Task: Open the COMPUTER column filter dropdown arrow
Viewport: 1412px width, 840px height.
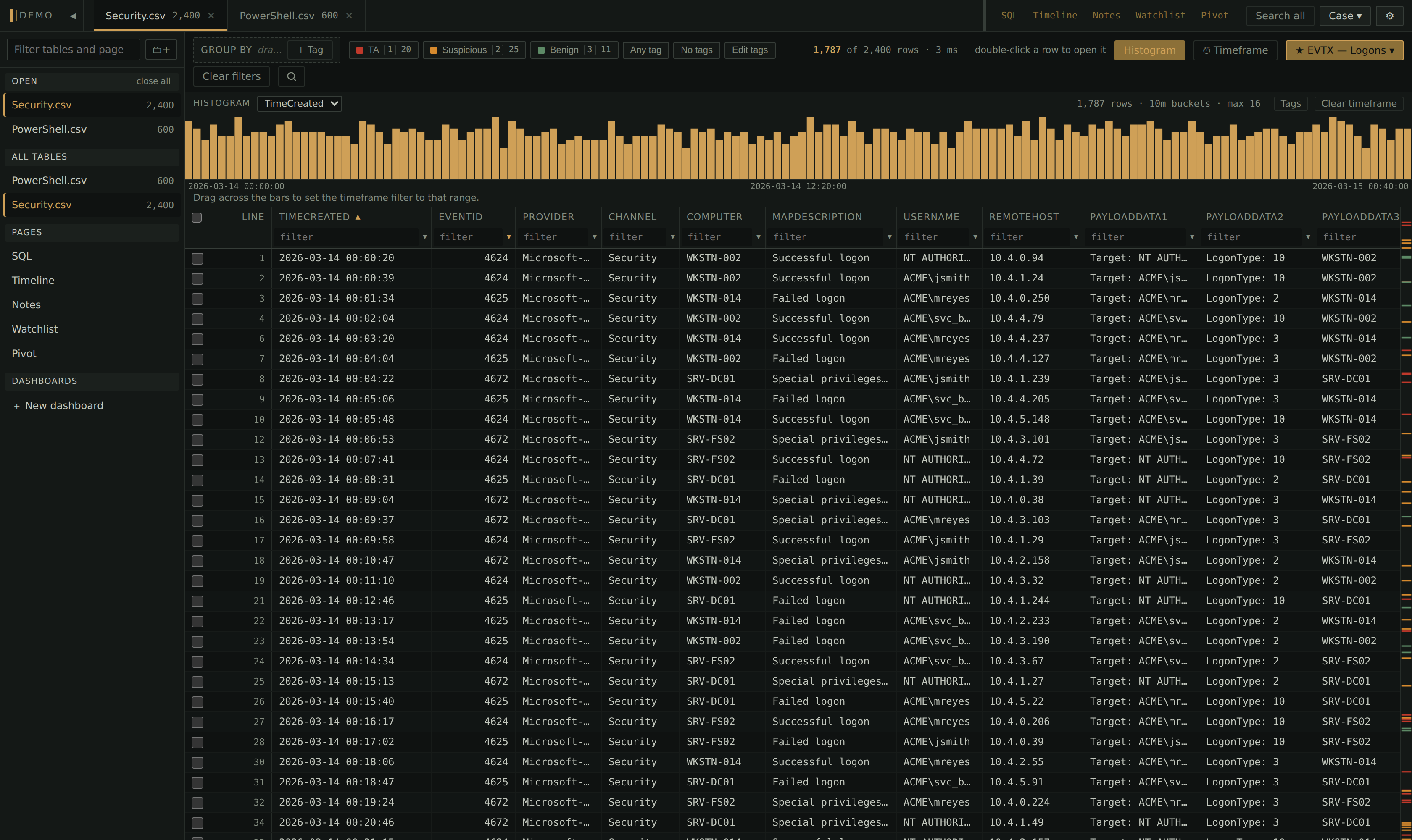Action: (x=759, y=237)
